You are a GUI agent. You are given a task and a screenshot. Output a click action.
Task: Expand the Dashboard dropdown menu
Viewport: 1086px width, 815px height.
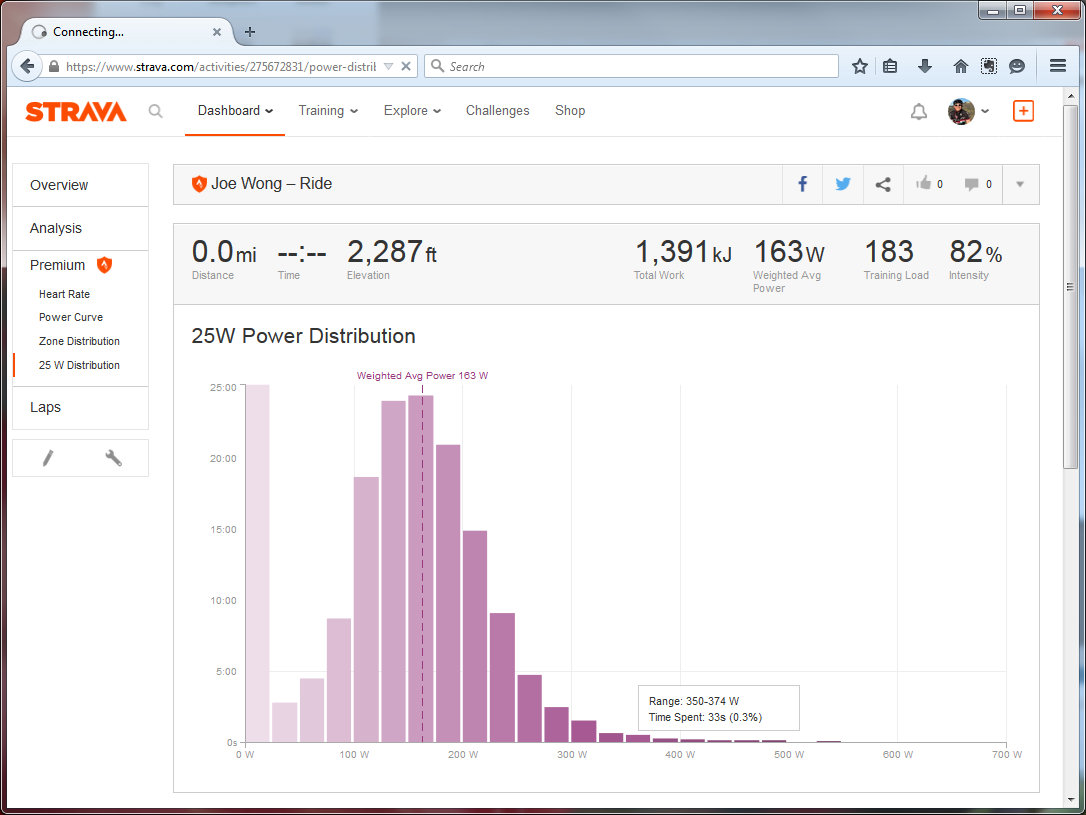coord(235,111)
